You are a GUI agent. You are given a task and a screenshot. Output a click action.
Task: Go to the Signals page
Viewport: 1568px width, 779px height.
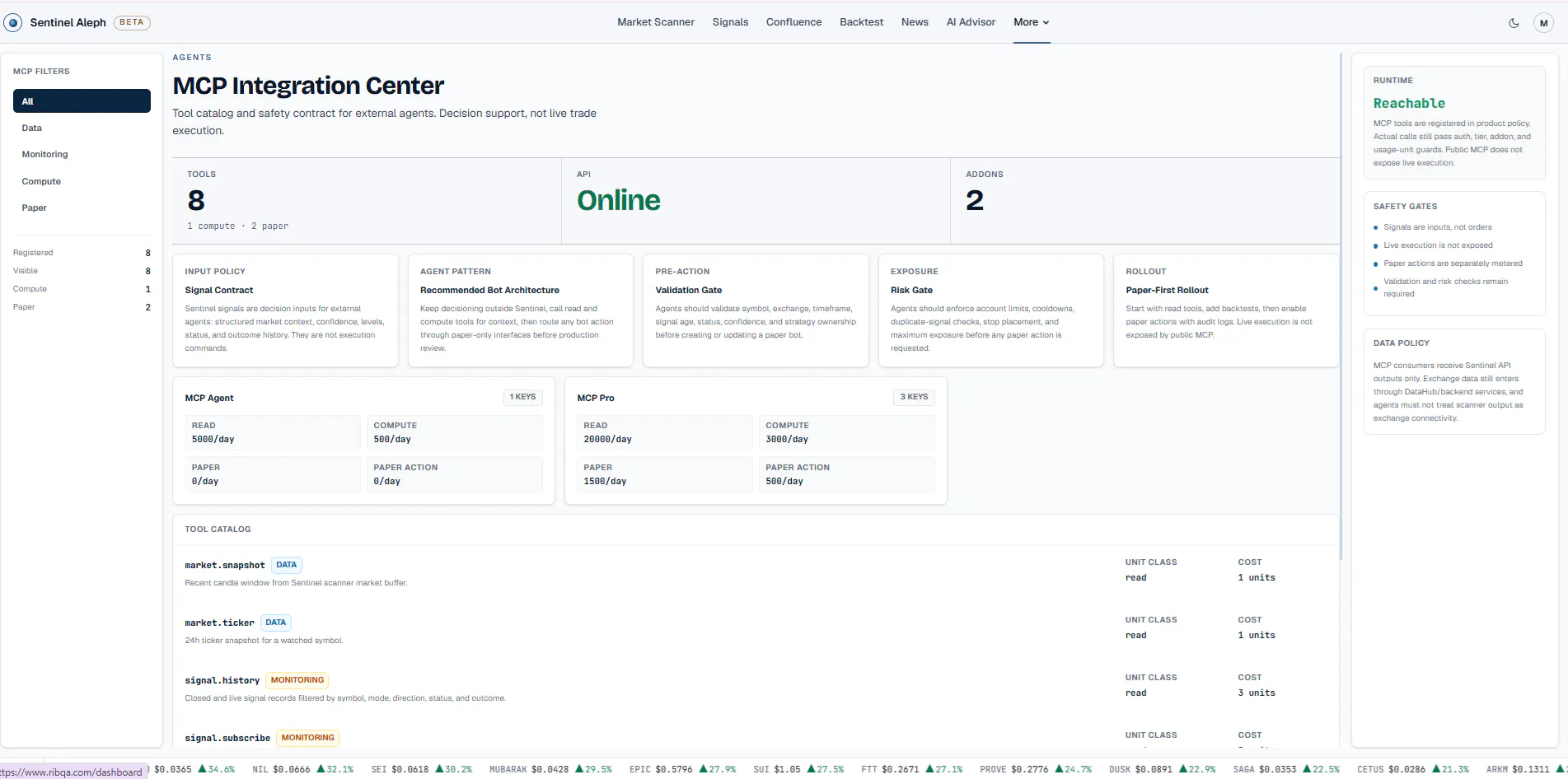(730, 22)
